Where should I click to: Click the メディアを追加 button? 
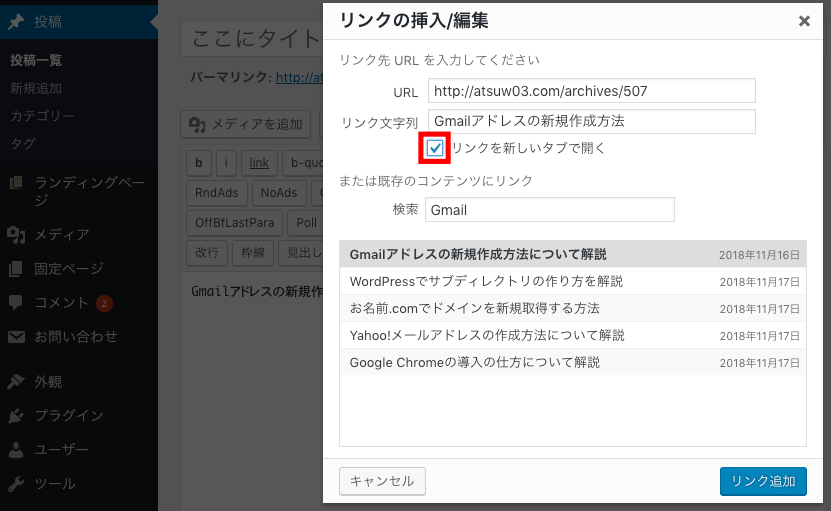(x=245, y=124)
